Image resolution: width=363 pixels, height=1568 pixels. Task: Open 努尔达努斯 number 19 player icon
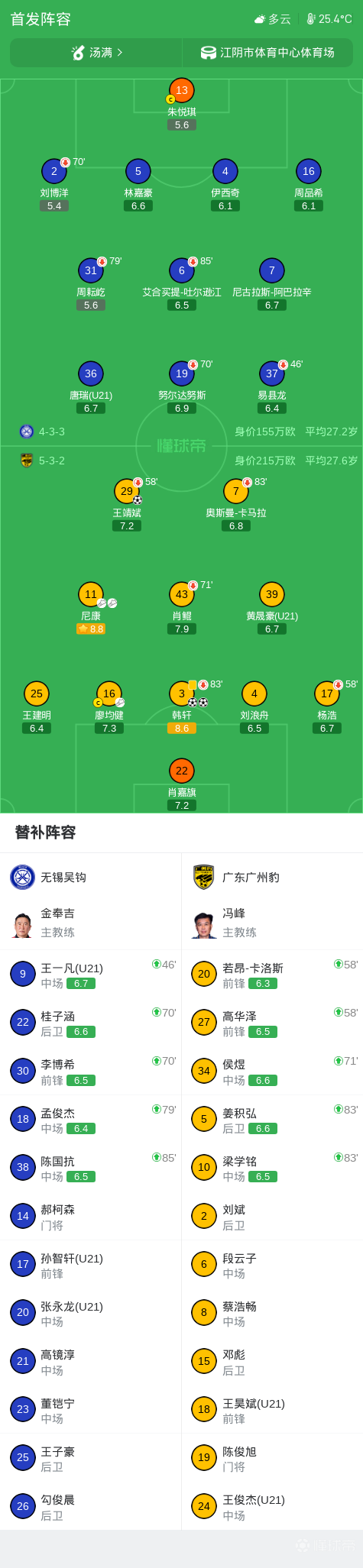pyautogui.click(x=182, y=373)
